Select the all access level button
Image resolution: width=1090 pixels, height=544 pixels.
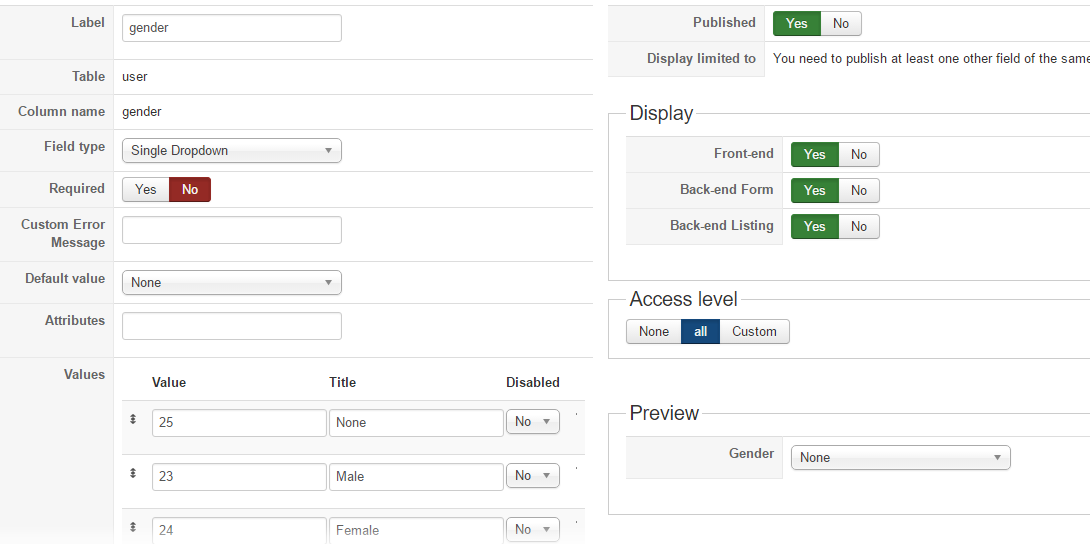701,331
